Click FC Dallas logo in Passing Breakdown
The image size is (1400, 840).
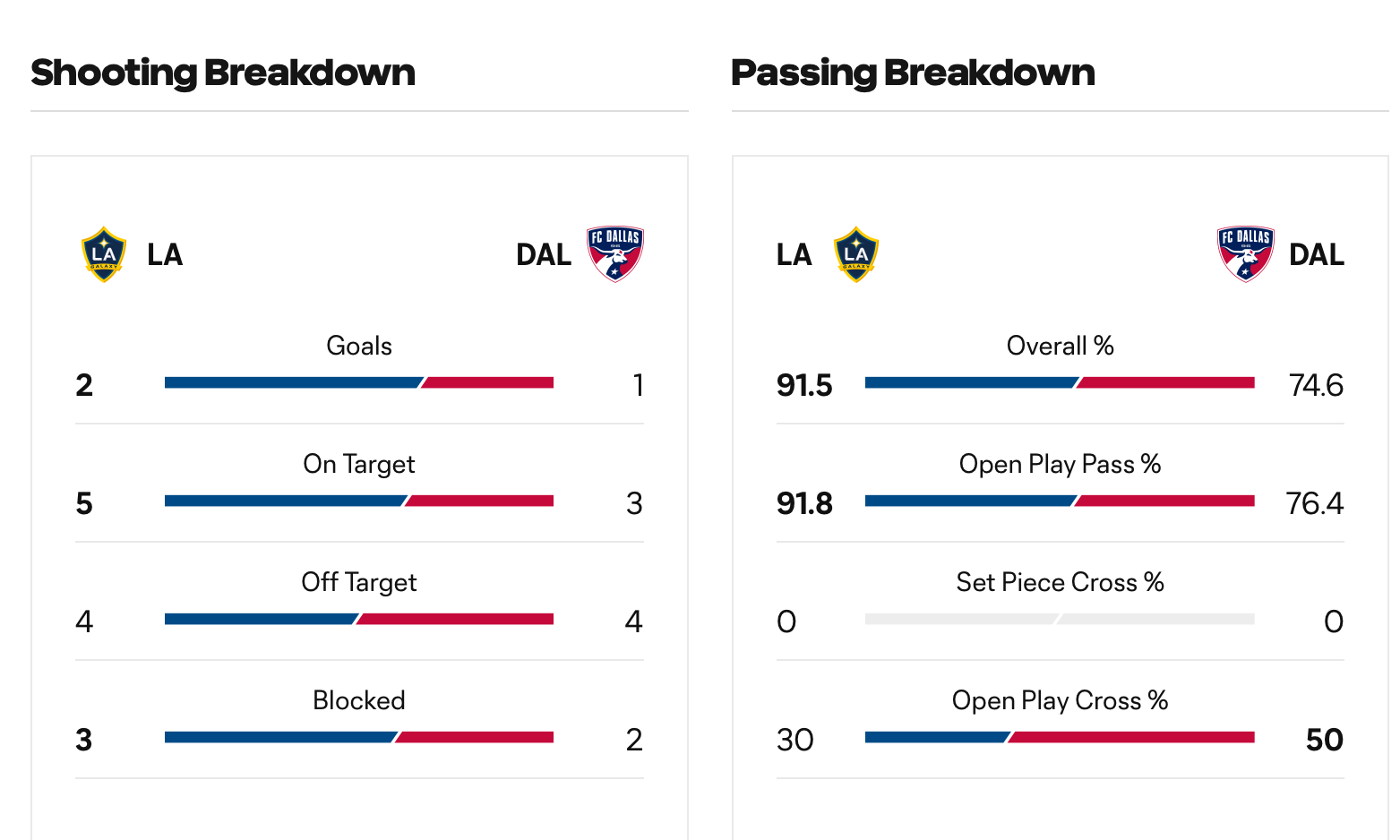pos(1246,254)
